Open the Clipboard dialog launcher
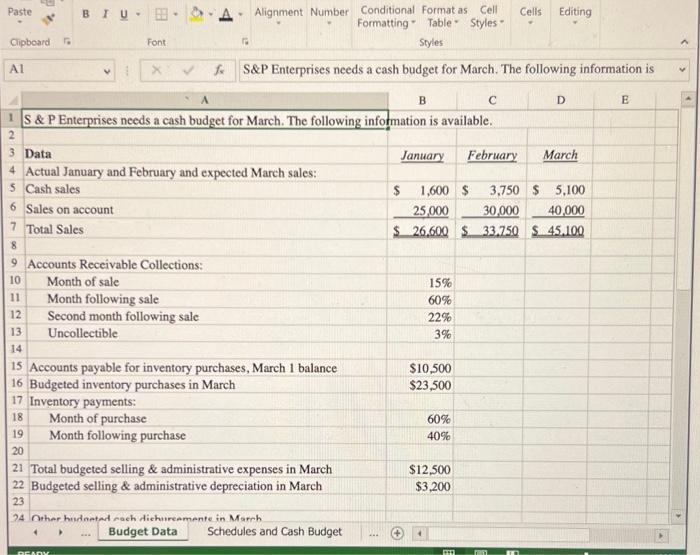 (x=67, y=42)
